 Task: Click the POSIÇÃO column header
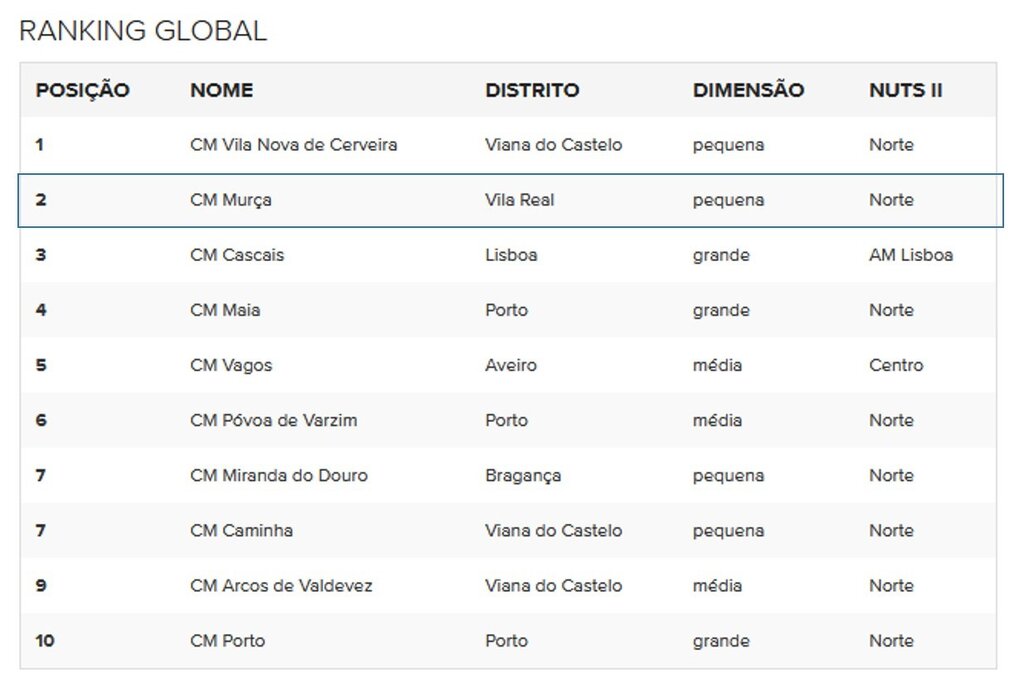(82, 90)
